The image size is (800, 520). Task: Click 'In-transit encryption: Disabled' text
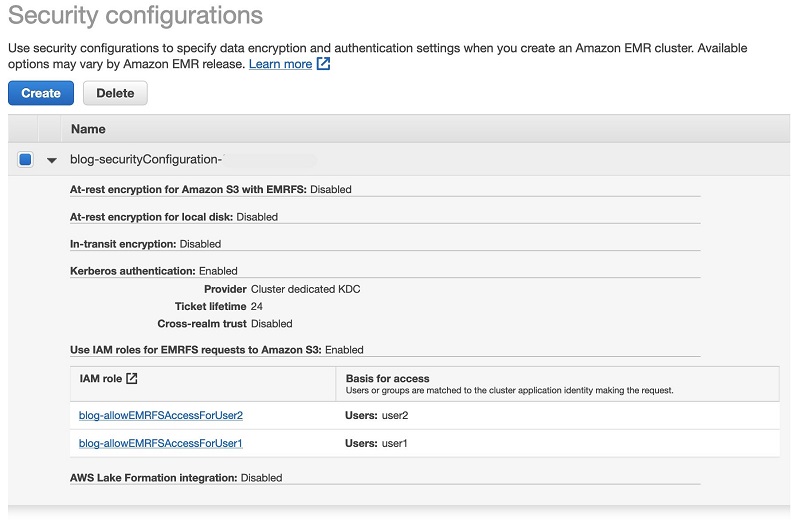tap(145, 244)
